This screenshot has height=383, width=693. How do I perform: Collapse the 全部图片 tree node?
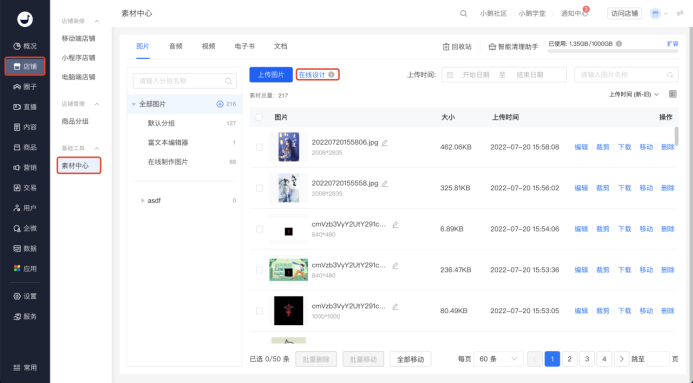click(134, 104)
